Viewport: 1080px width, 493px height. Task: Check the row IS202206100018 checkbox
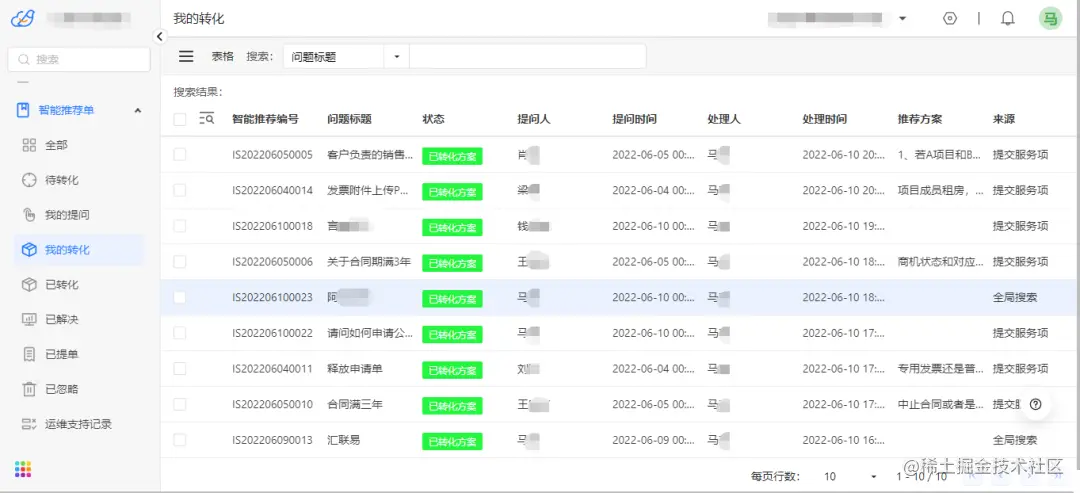pyautogui.click(x=180, y=226)
